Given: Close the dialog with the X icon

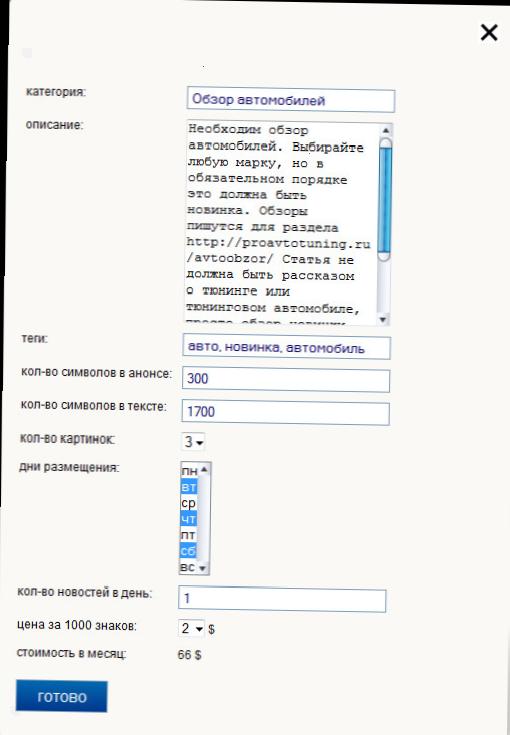Looking at the screenshot, I should coord(489,32).
